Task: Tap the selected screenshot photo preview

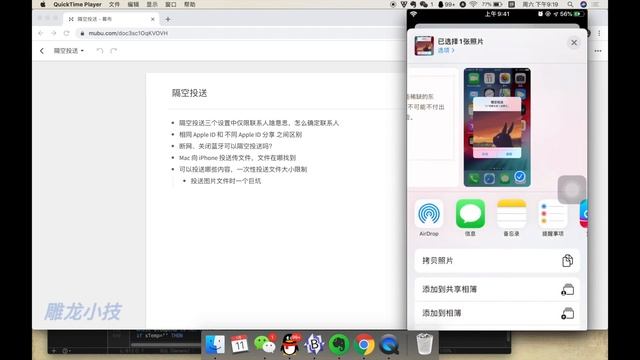Action: 497,127
